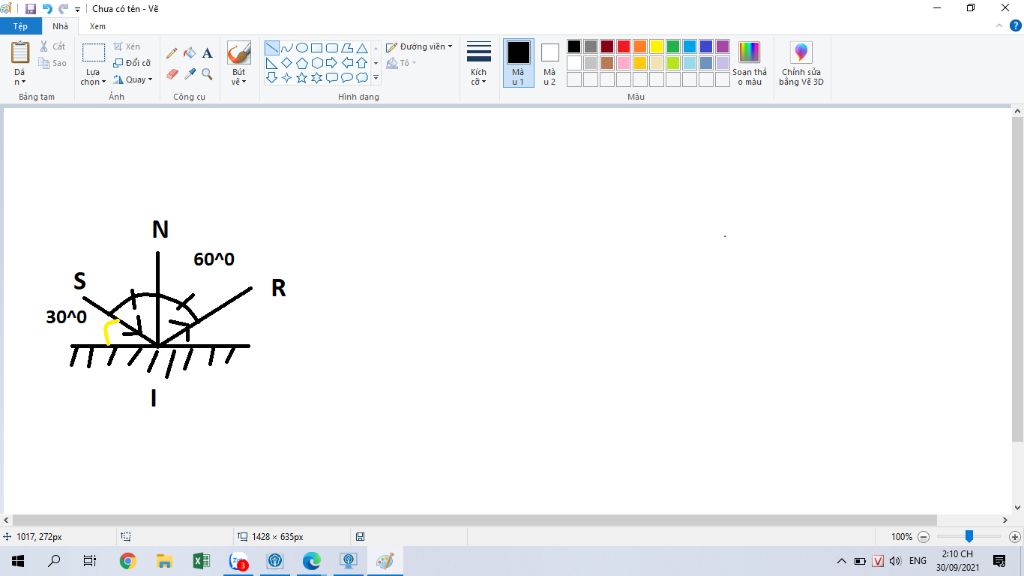The height and width of the screenshot is (576, 1024).
Task: Select the Pencil tool
Action: (172, 54)
